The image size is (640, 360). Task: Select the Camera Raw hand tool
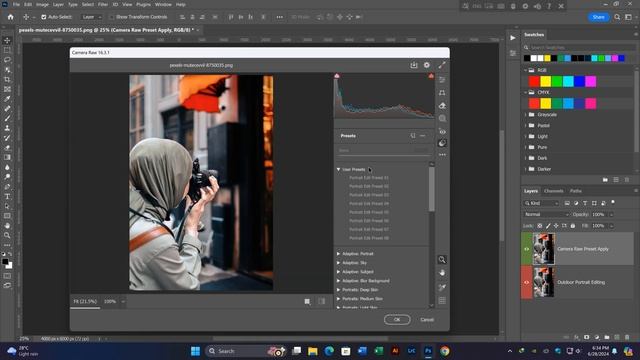[442, 273]
